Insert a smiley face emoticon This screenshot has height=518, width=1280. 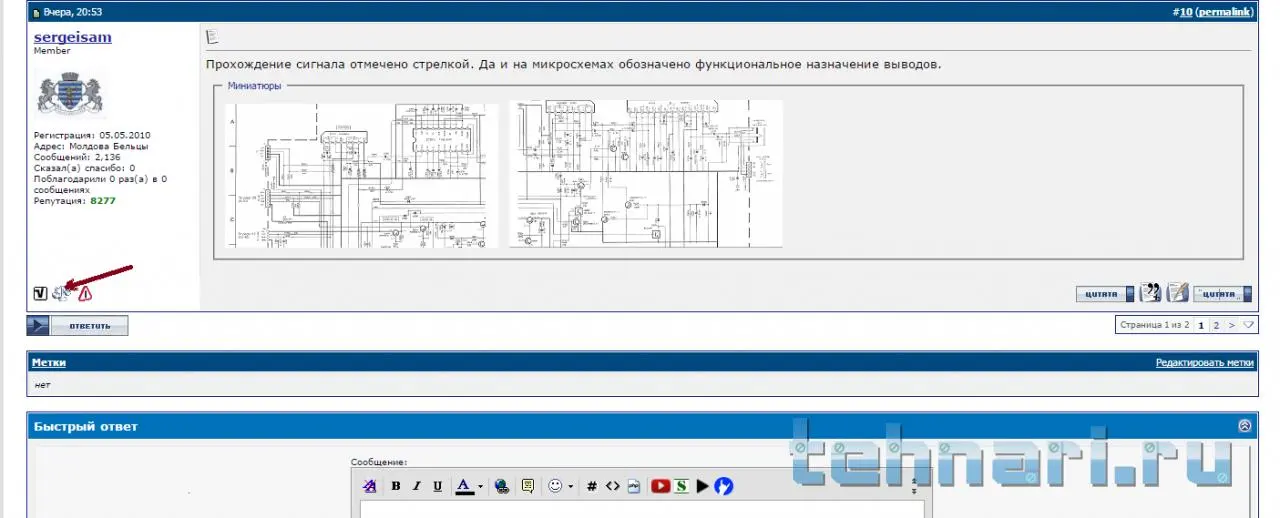tap(555, 486)
